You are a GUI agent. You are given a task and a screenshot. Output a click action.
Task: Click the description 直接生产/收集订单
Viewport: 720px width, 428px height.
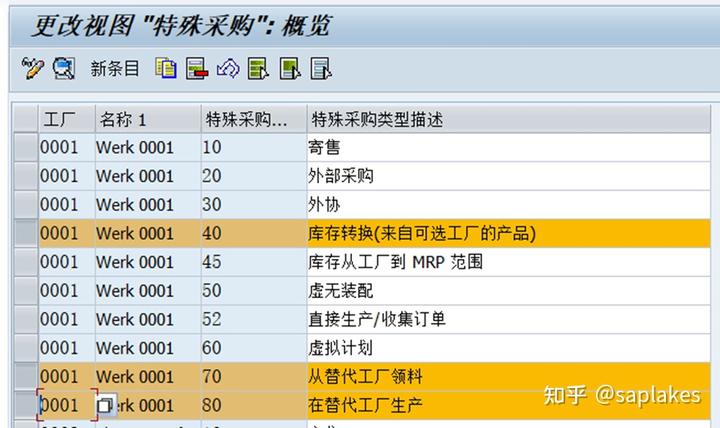[509, 319]
